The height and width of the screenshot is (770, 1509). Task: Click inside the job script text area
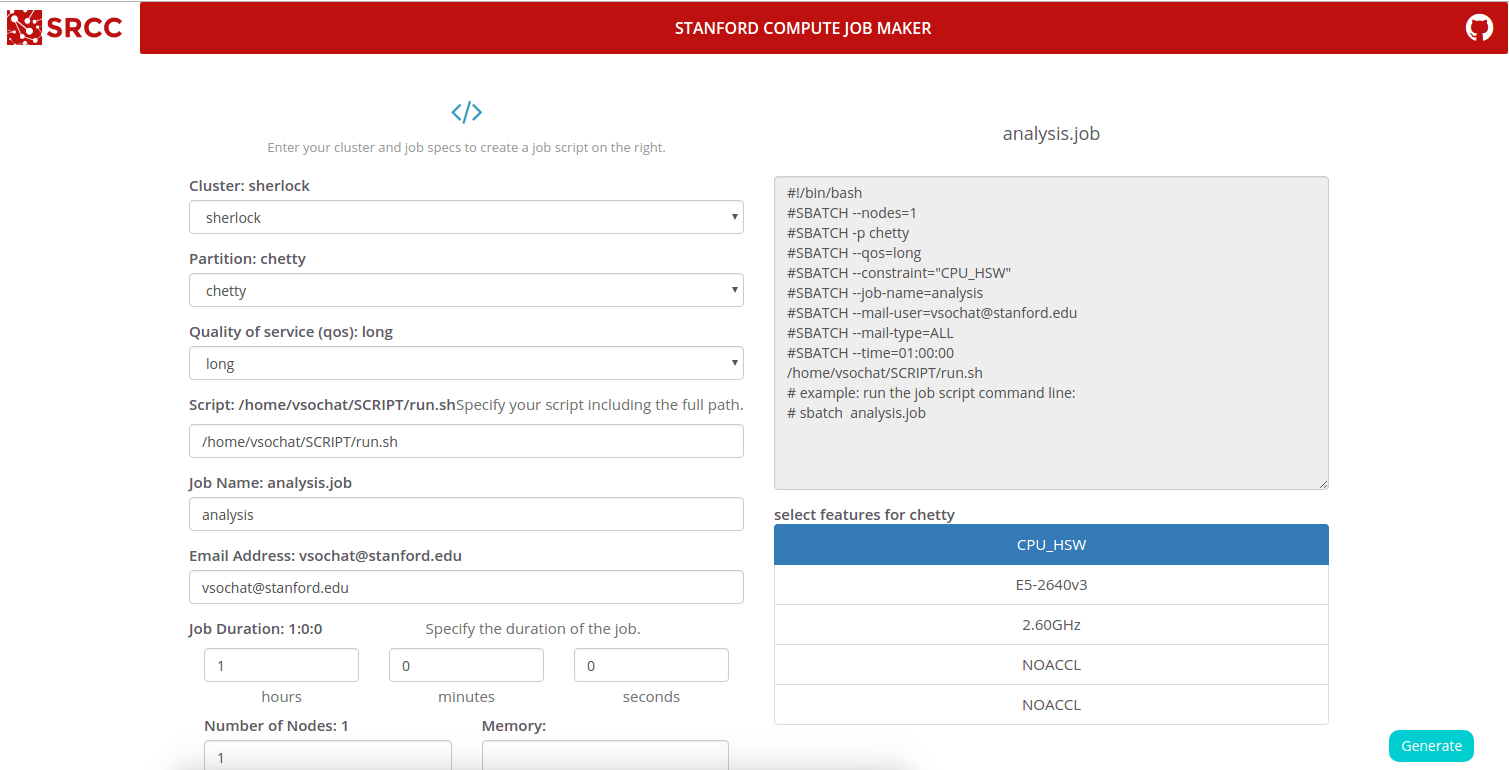[x=1051, y=333]
